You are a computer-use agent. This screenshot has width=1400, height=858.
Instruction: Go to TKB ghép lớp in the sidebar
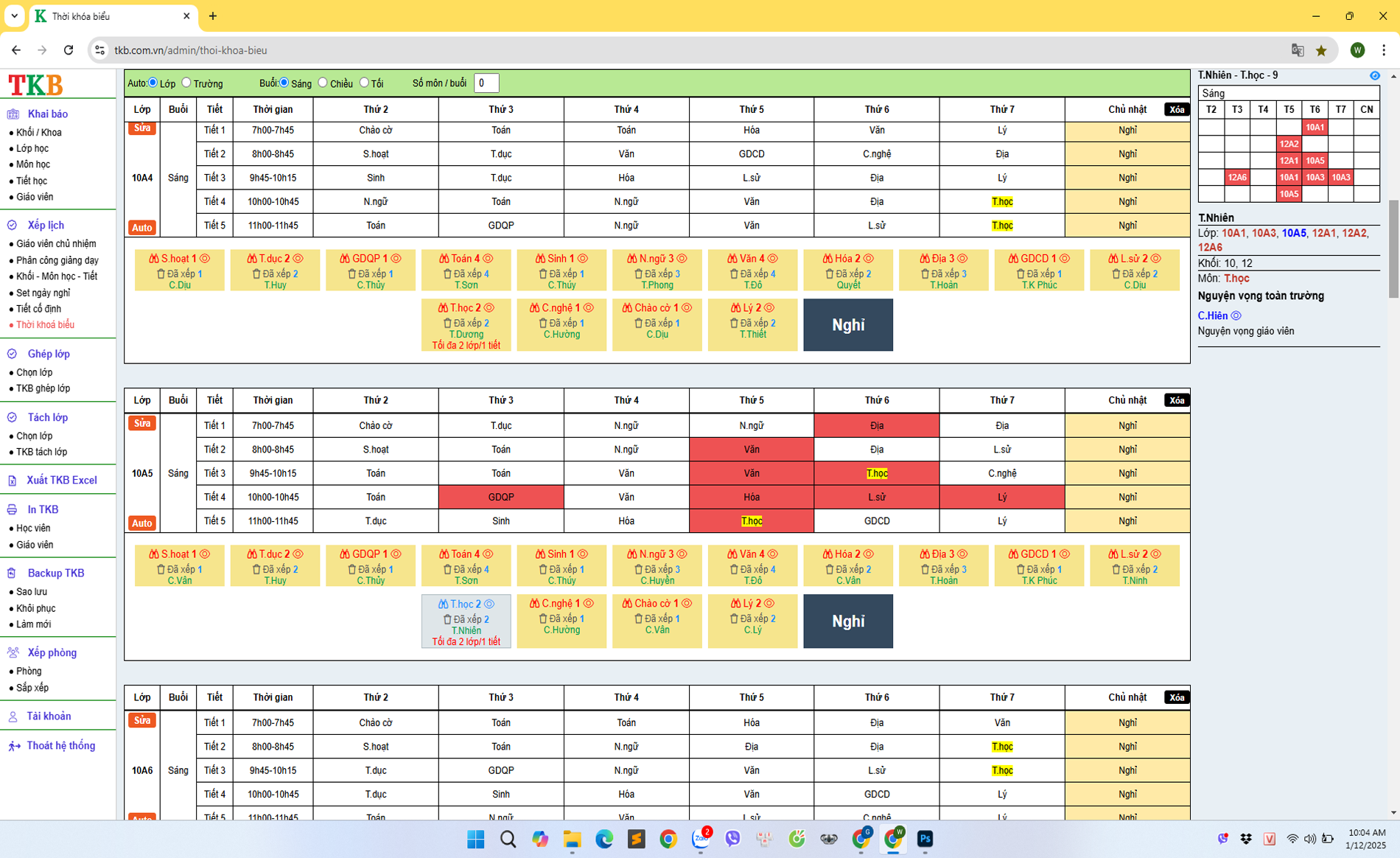pyautogui.click(x=43, y=388)
